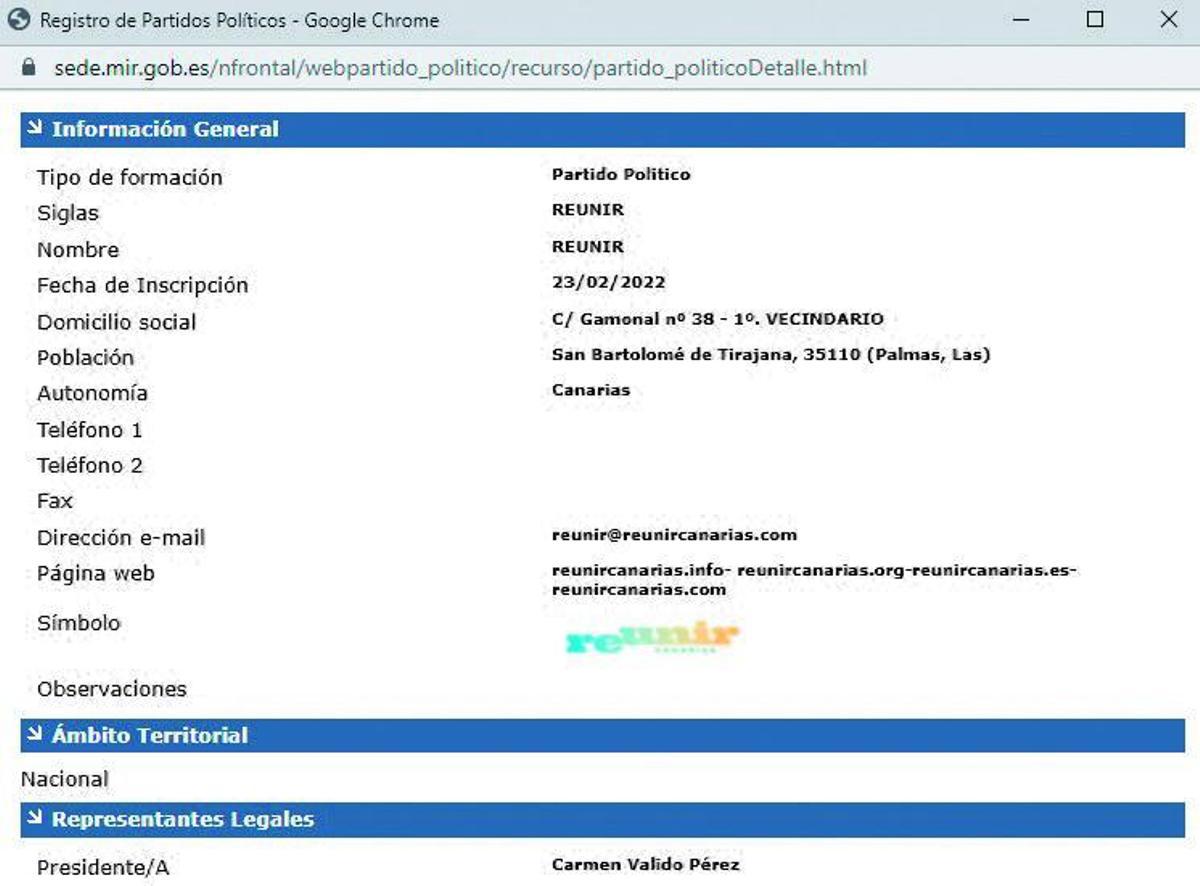Click the Población value San Bartolomé de Tirajana
The image size is (1200, 886).
770,355
